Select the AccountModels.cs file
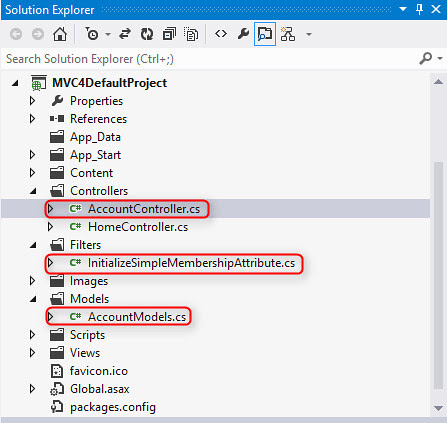The image size is (447, 423). tap(137, 317)
